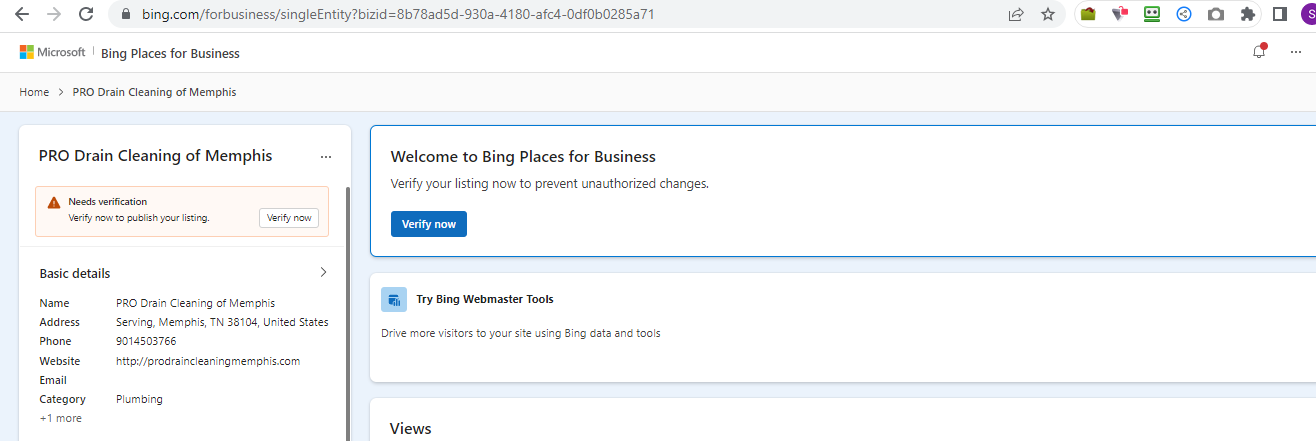1316x441 pixels.
Task: Open the header three-dot more menu
Action: tap(1296, 52)
